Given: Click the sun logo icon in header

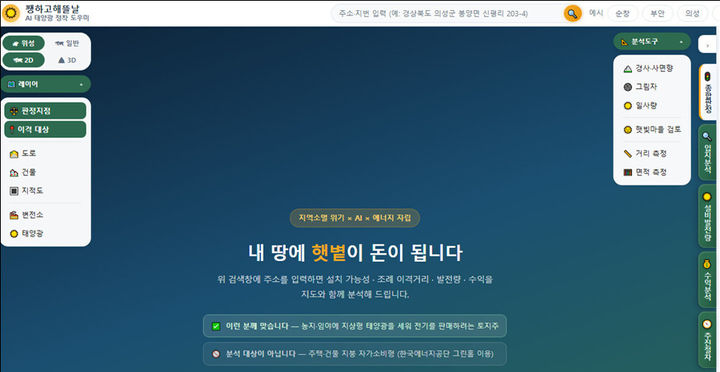Looking at the screenshot, I should point(11,13).
